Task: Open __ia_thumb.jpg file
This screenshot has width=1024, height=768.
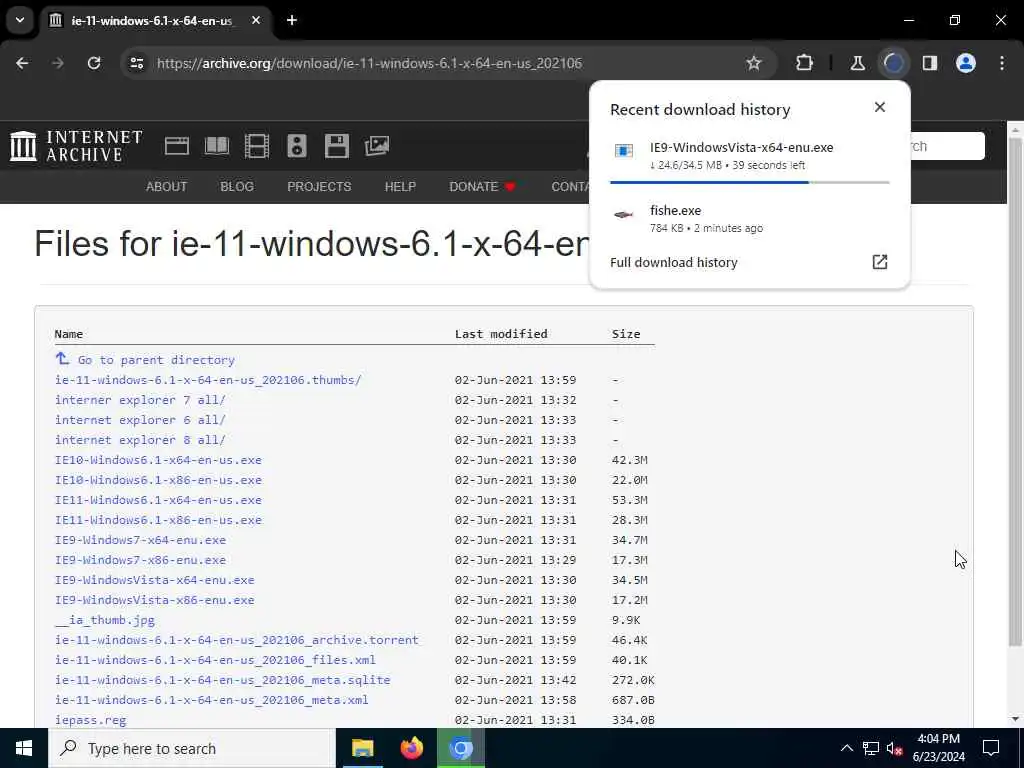Action: pos(104,620)
